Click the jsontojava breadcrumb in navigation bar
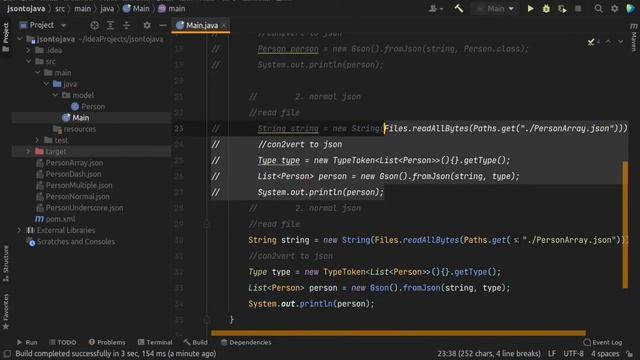Image resolution: width=640 pixels, height=360 pixels. [26, 9]
